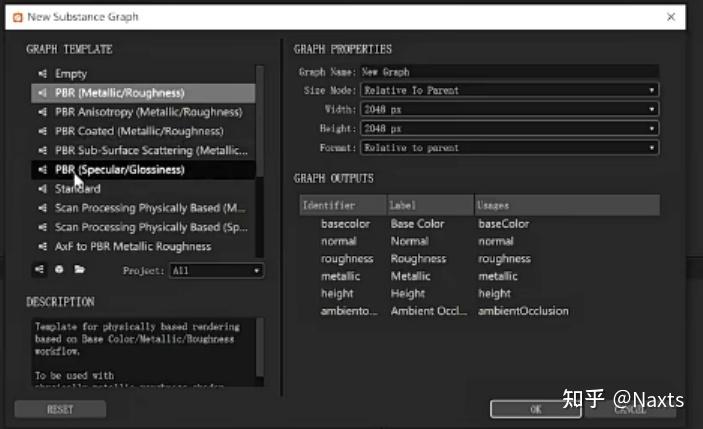The height and width of the screenshot is (429, 703).
Task: Select the normal identifier cell
Action: coord(338,241)
